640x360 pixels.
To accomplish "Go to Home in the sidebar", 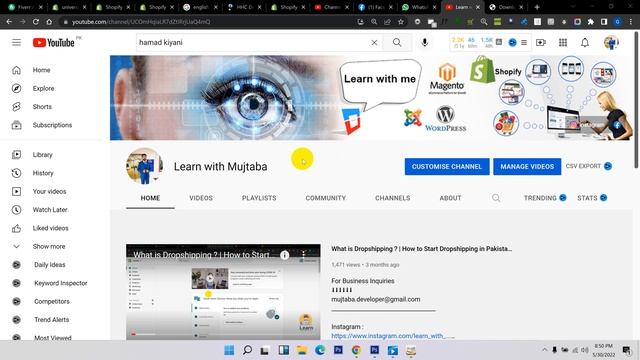I will 41,70.
